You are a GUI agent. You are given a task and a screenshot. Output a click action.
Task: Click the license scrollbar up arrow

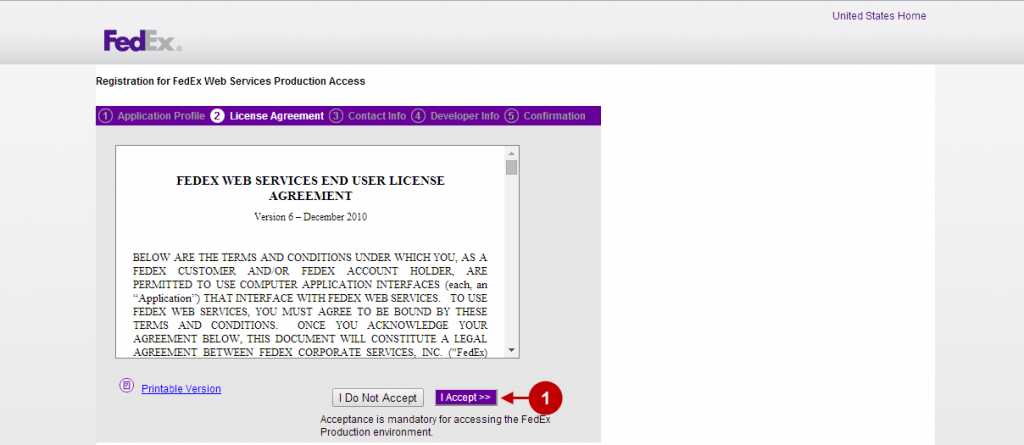511,152
